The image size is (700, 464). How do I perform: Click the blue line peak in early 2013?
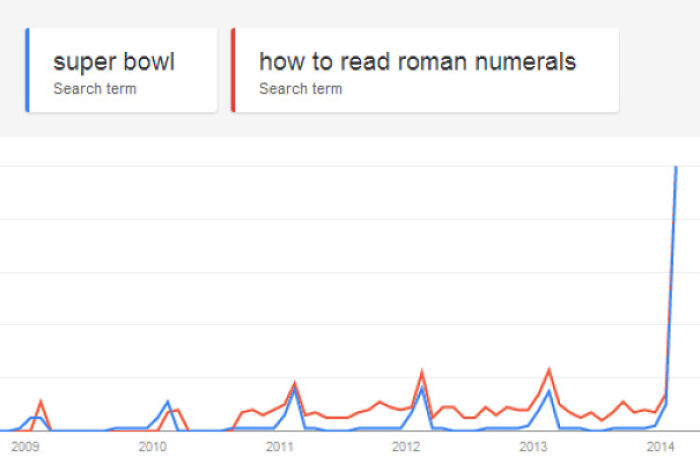(x=549, y=391)
